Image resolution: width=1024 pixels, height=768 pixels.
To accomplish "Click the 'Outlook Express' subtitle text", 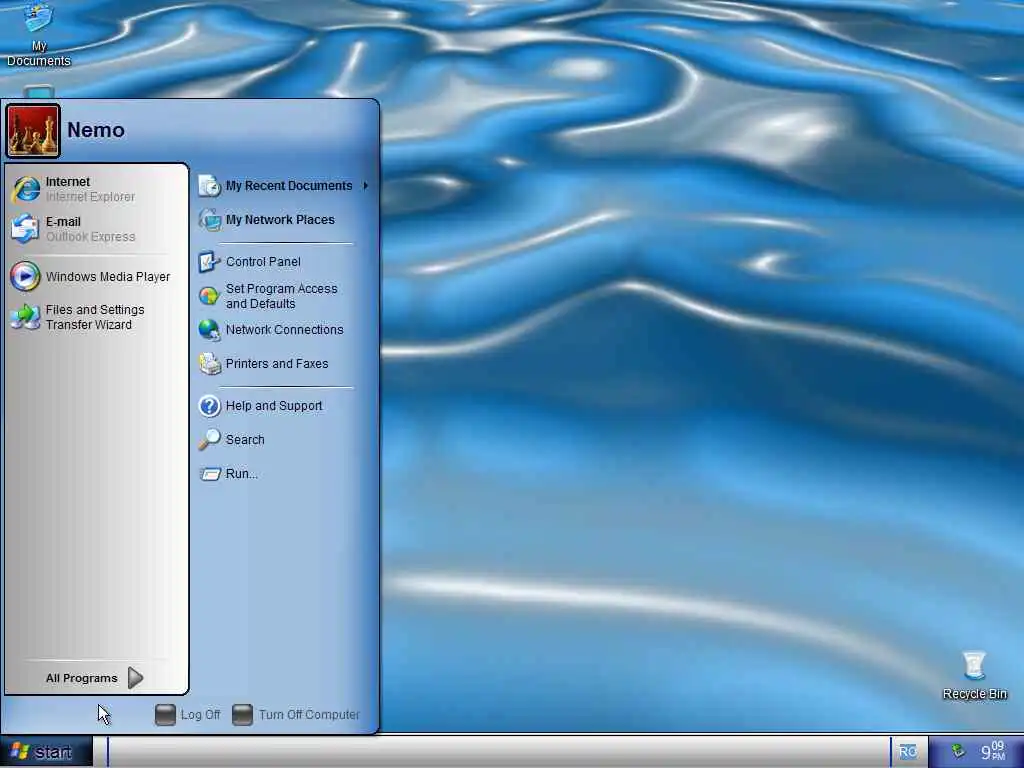I will pos(90,236).
